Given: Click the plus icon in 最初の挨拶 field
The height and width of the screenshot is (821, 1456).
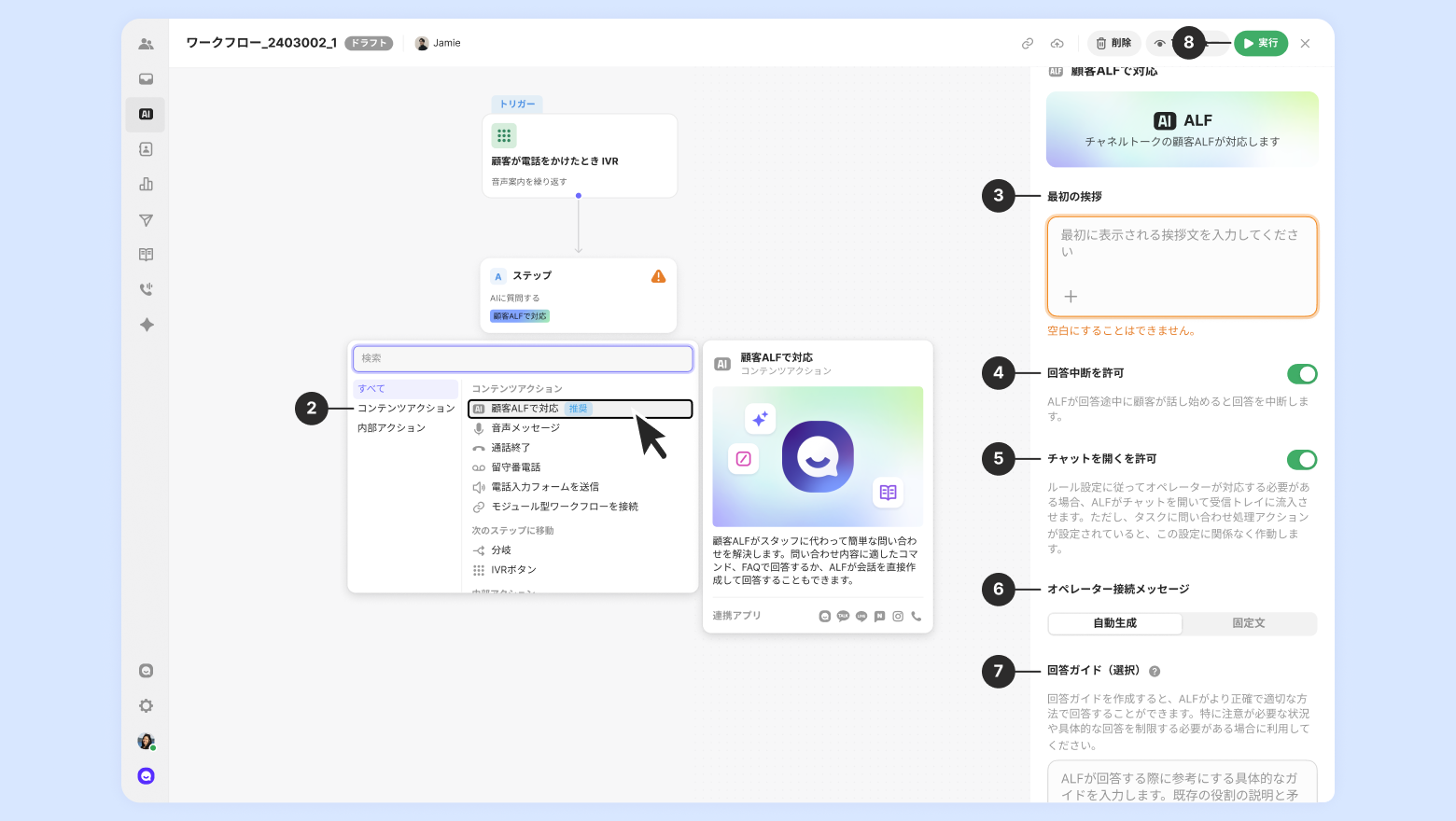Looking at the screenshot, I should 1071,297.
